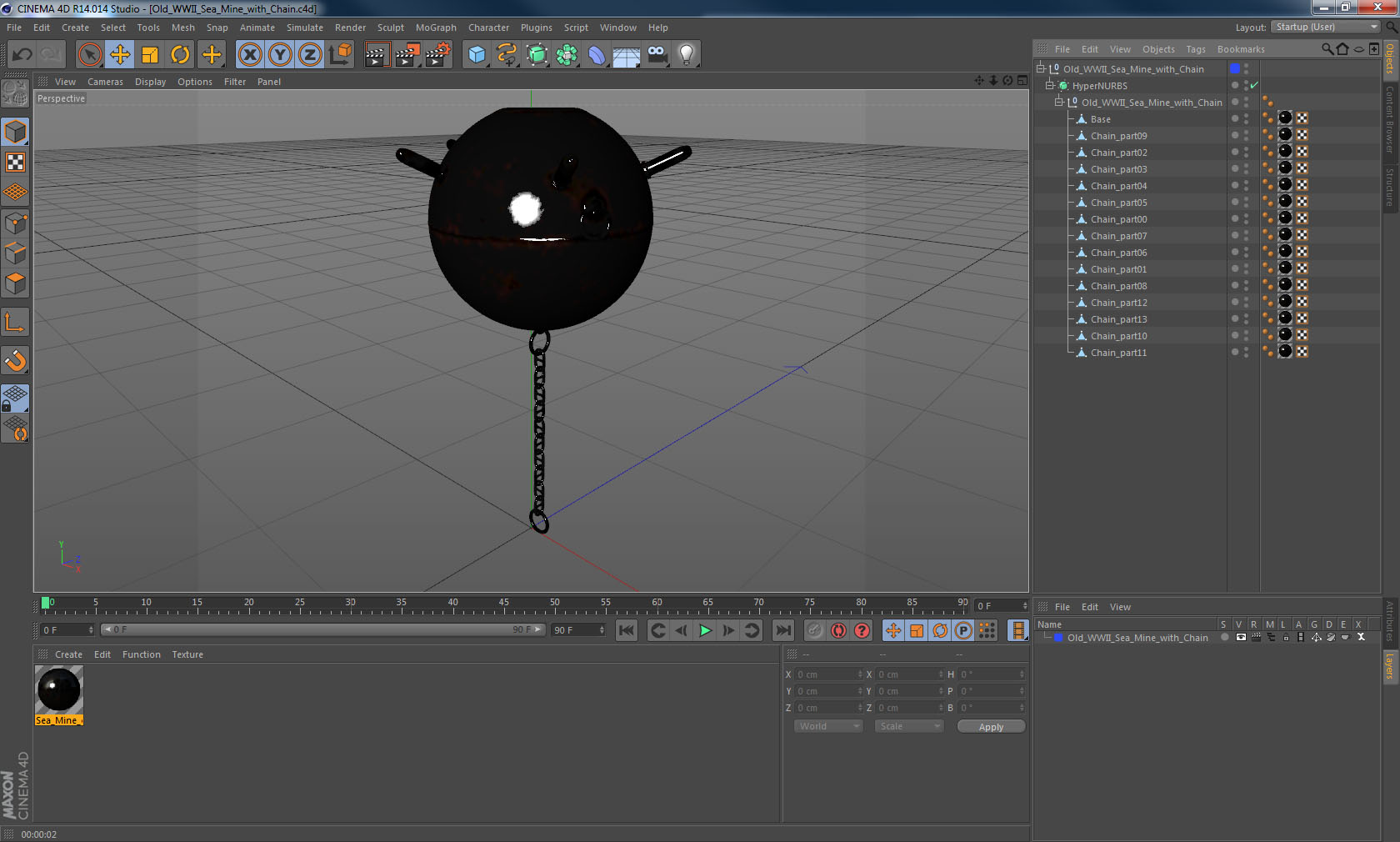
Task: Record active objects keyframe
Action: (x=815, y=630)
